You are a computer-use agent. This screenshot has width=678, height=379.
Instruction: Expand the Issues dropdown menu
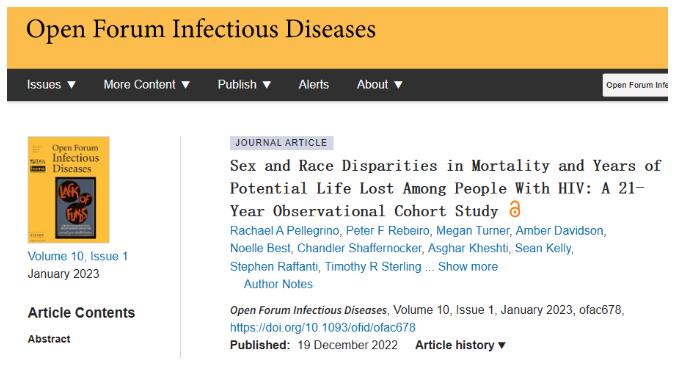coord(51,85)
